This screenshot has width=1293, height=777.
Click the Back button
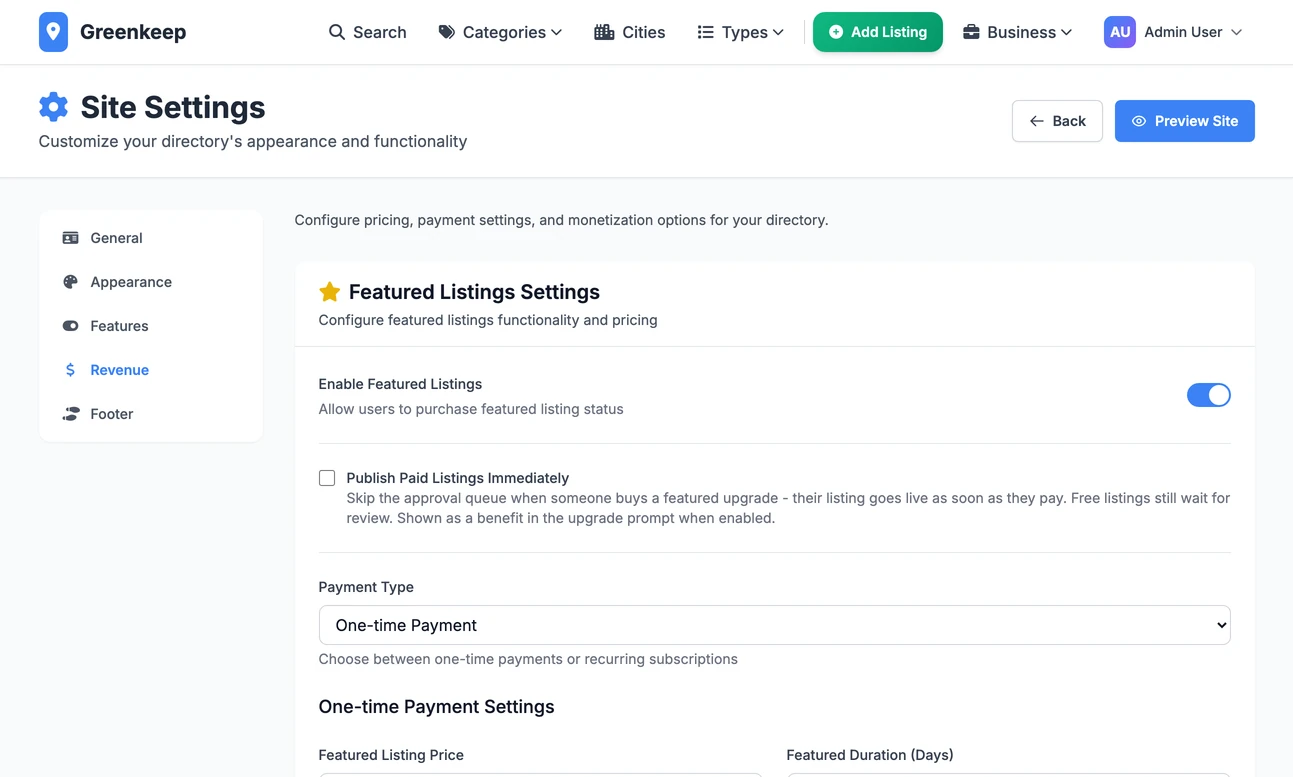click(x=1057, y=121)
